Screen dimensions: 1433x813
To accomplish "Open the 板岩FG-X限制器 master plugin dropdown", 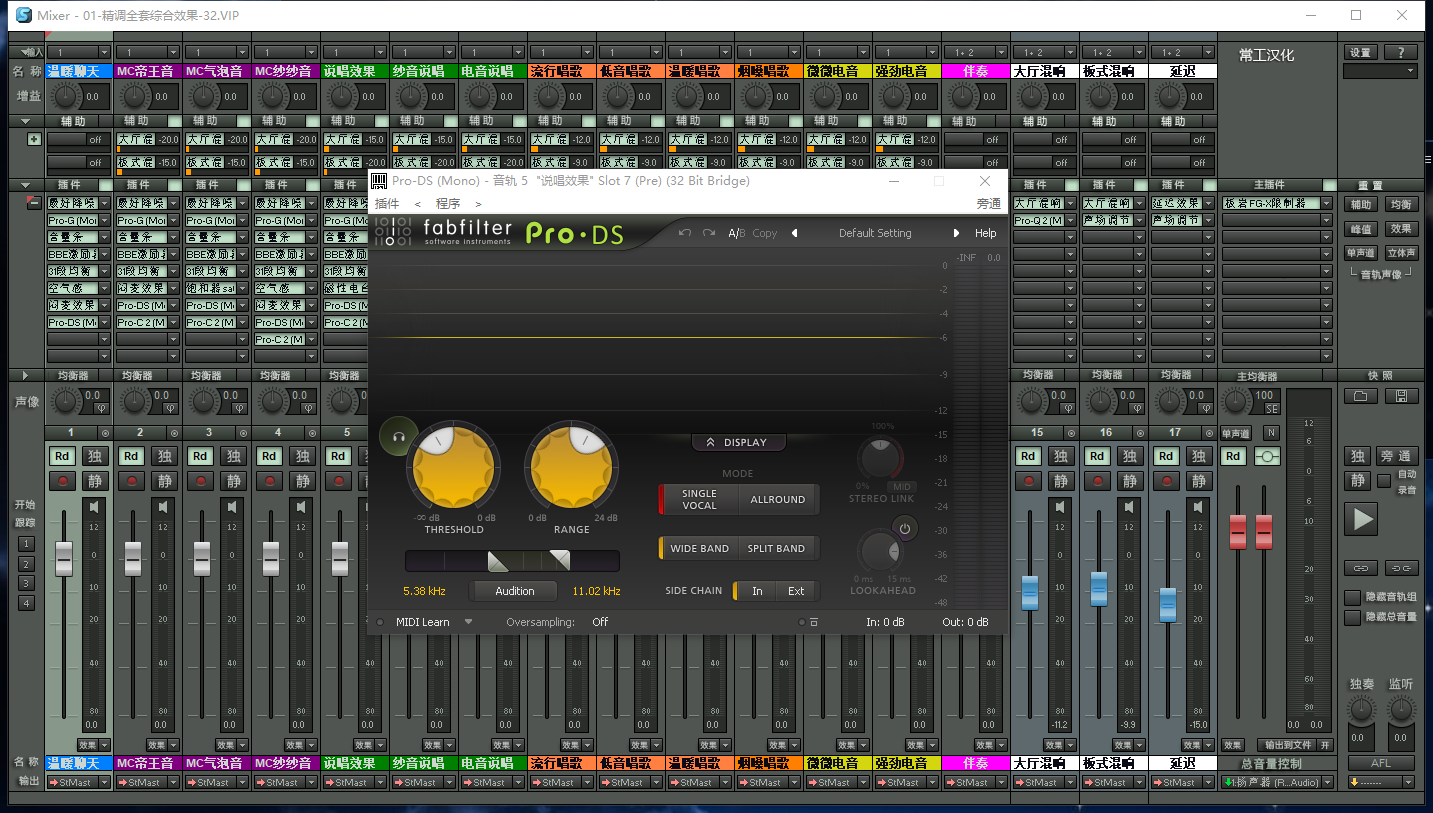I will tap(1326, 203).
